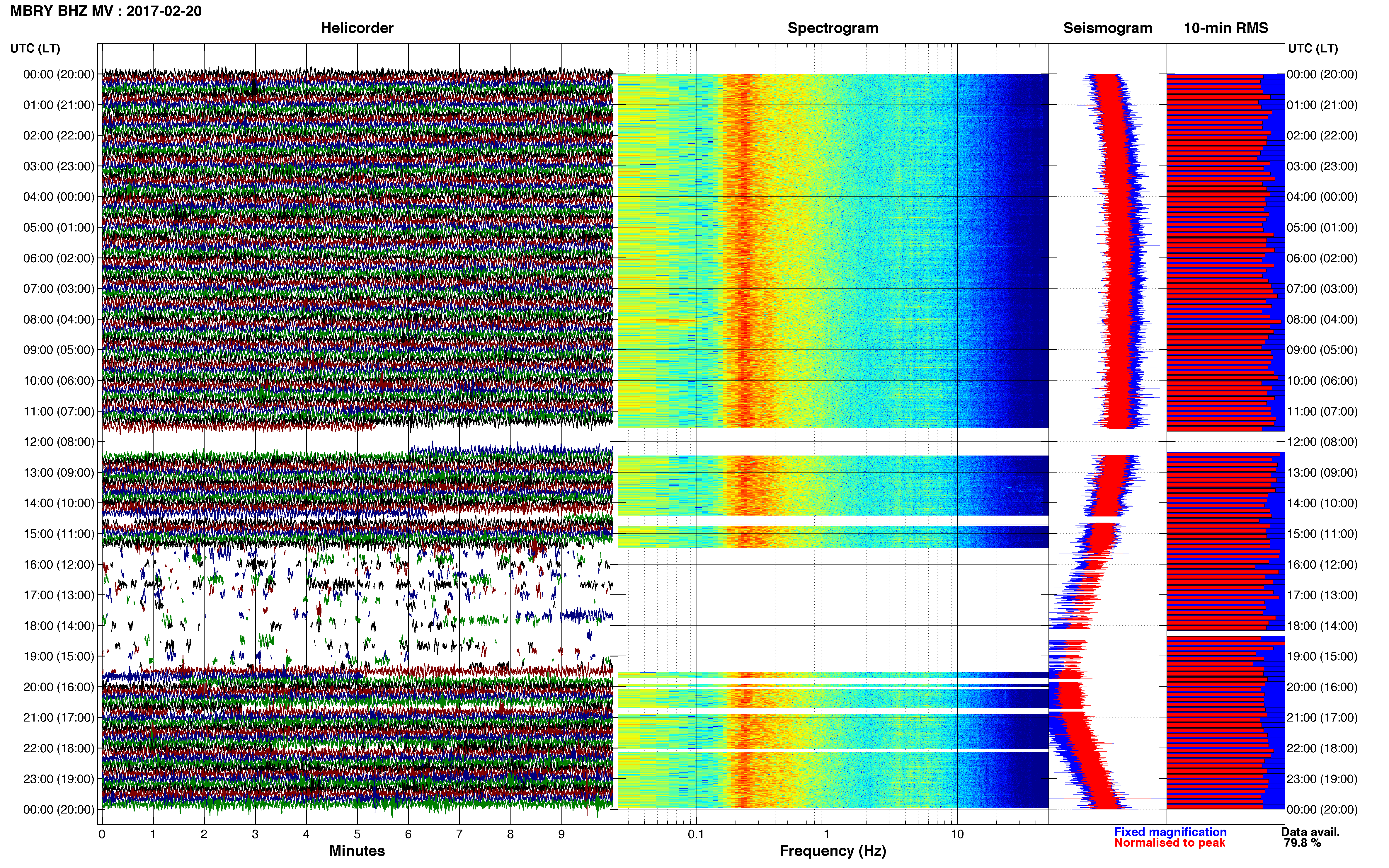Click the title 'MBRY BHZ MV : 2017-02-20'
Image resolution: width=1389 pixels, height=868 pixels.
coord(106,11)
